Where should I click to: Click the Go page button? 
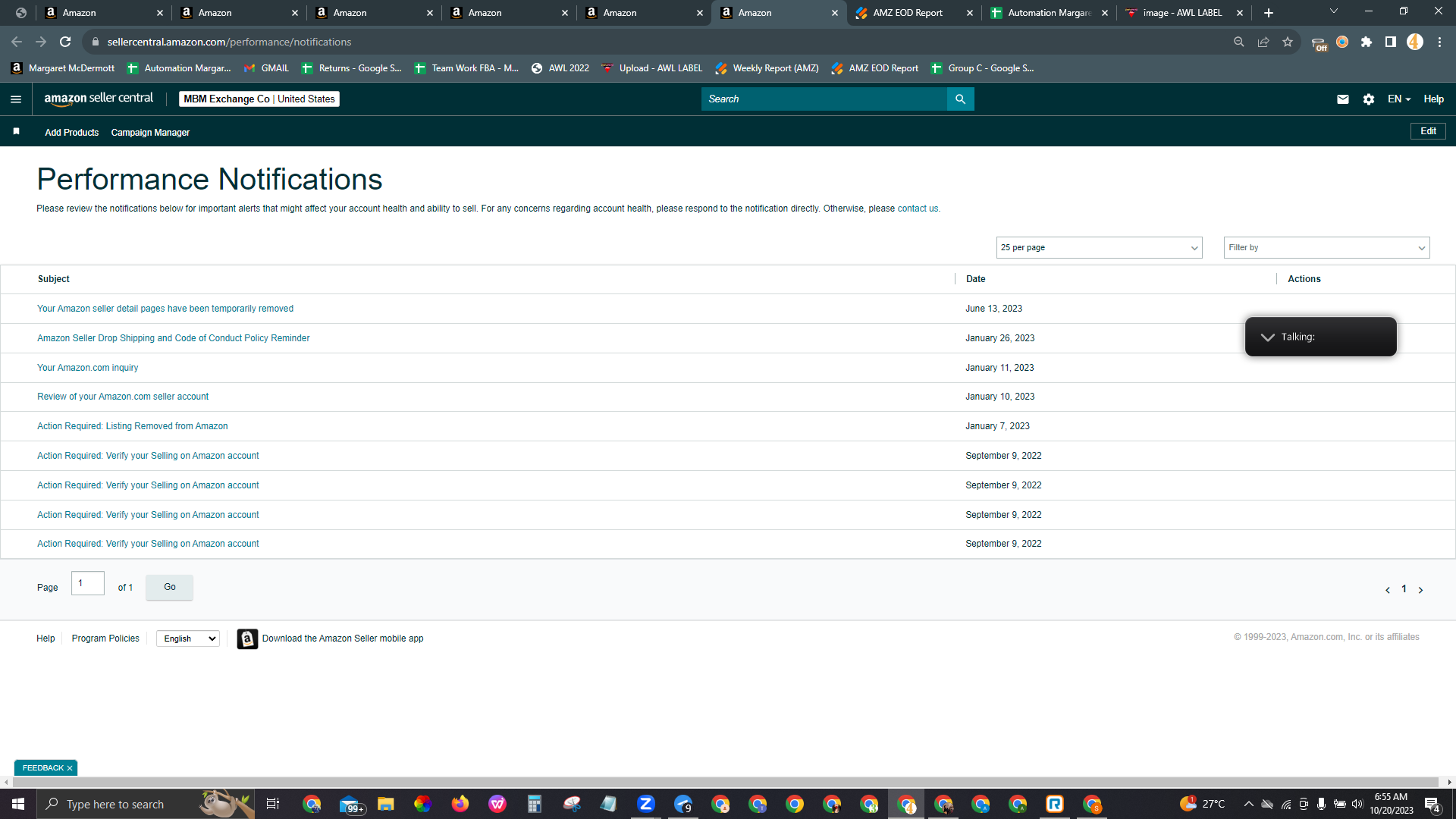click(x=169, y=588)
